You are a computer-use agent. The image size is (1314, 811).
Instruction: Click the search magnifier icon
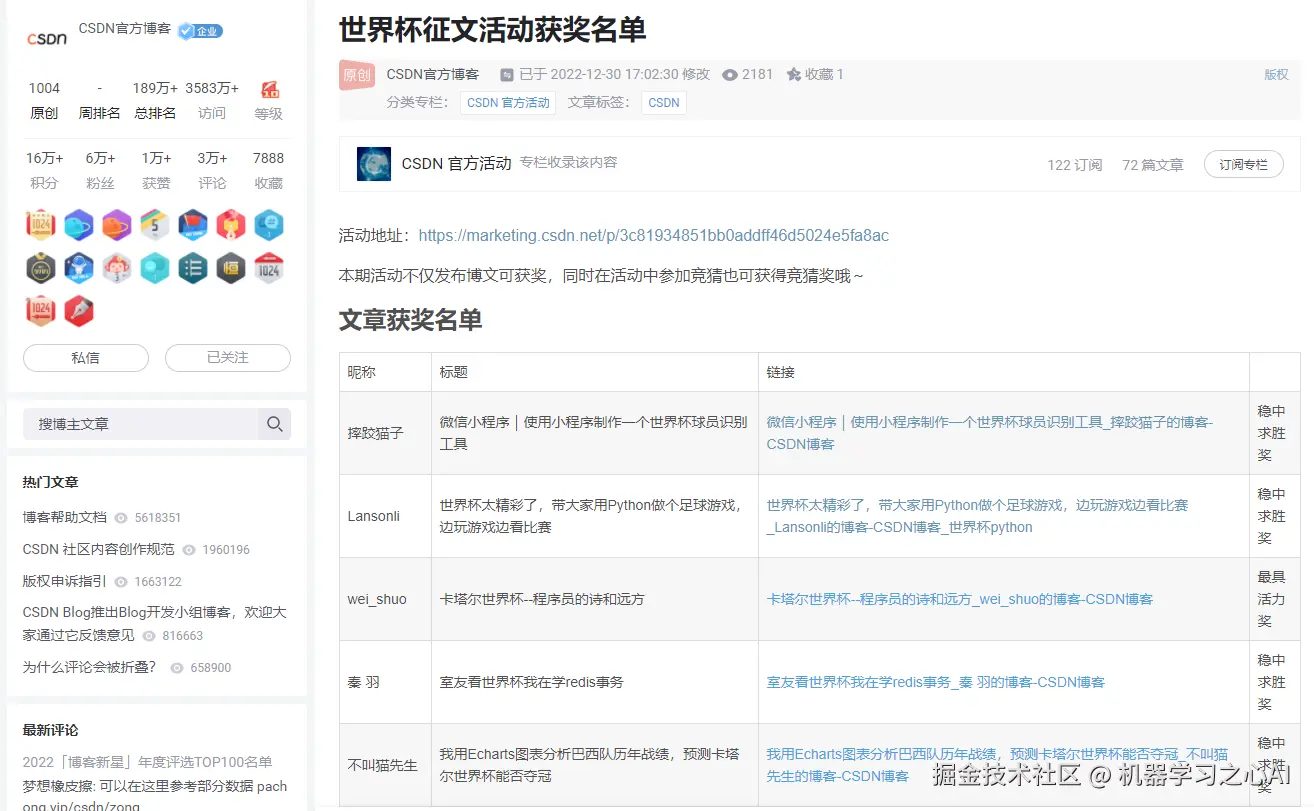275,424
